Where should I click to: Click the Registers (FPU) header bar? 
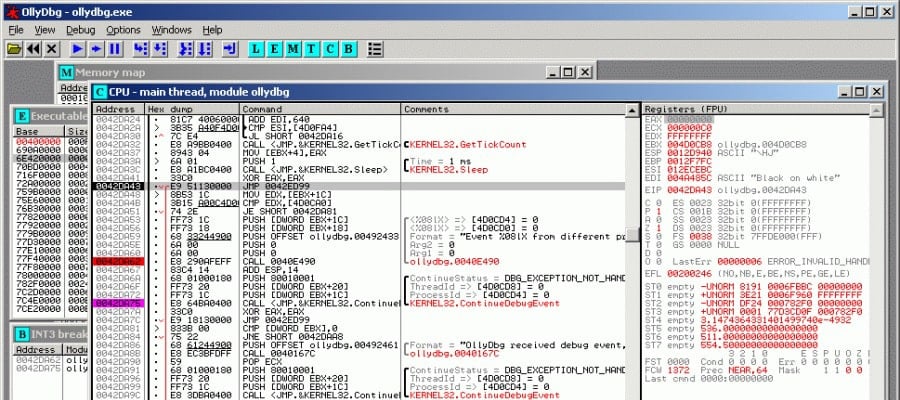point(756,109)
